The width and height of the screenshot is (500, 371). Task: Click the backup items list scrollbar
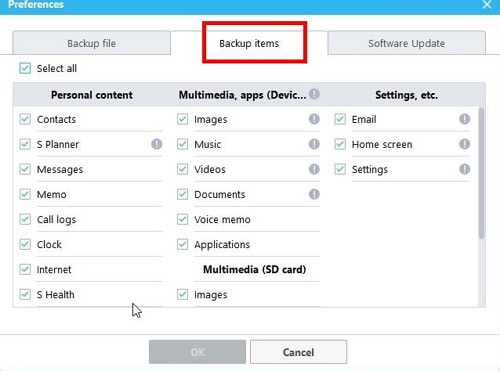pos(481,173)
